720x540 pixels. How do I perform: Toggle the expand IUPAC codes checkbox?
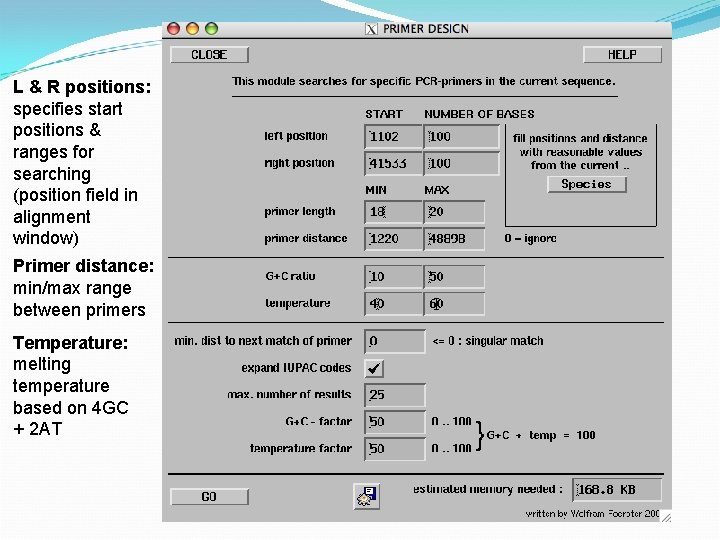(374, 368)
